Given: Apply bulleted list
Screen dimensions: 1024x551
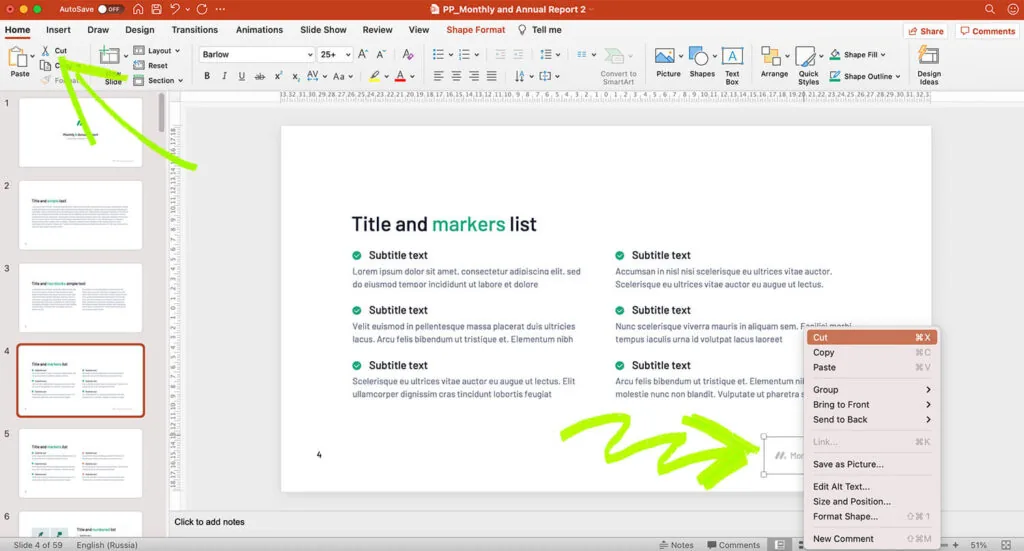Looking at the screenshot, I should coord(438,54).
